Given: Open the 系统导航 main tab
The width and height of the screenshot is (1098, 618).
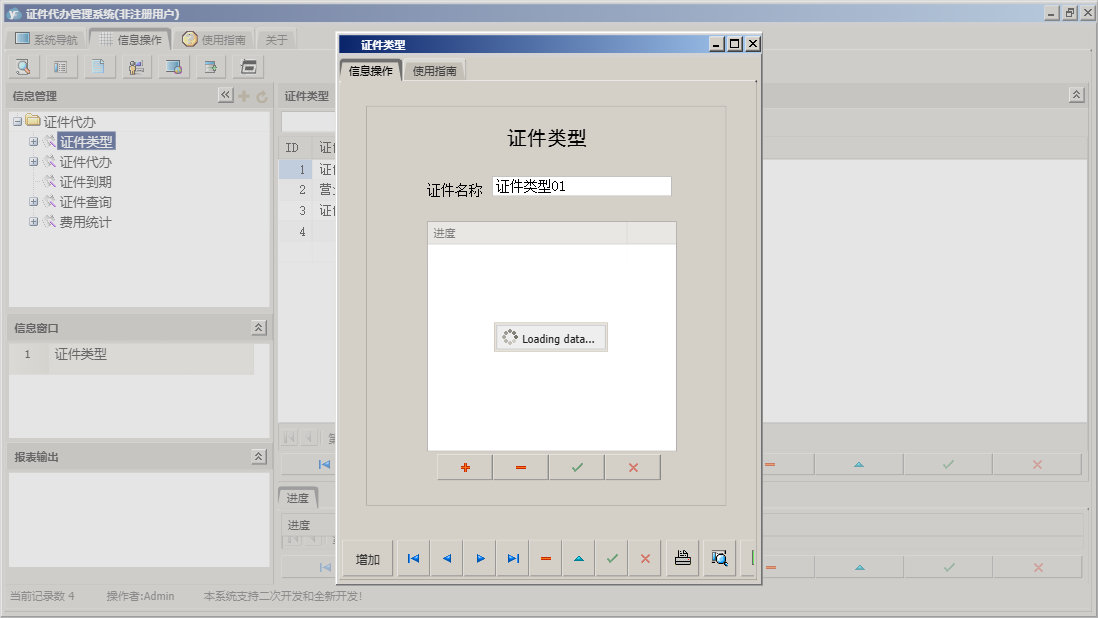Looking at the screenshot, I should 46,40.
